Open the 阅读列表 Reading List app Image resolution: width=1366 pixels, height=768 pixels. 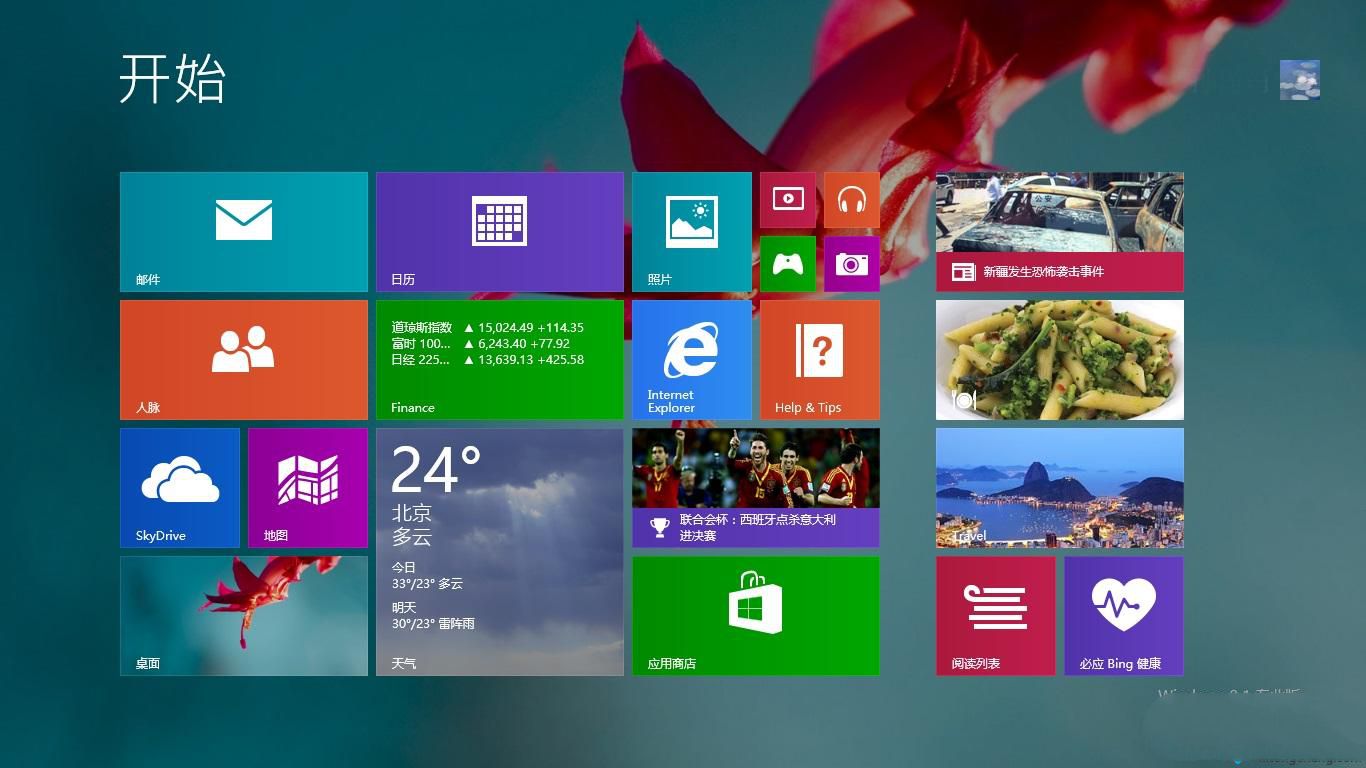point(995,615)
